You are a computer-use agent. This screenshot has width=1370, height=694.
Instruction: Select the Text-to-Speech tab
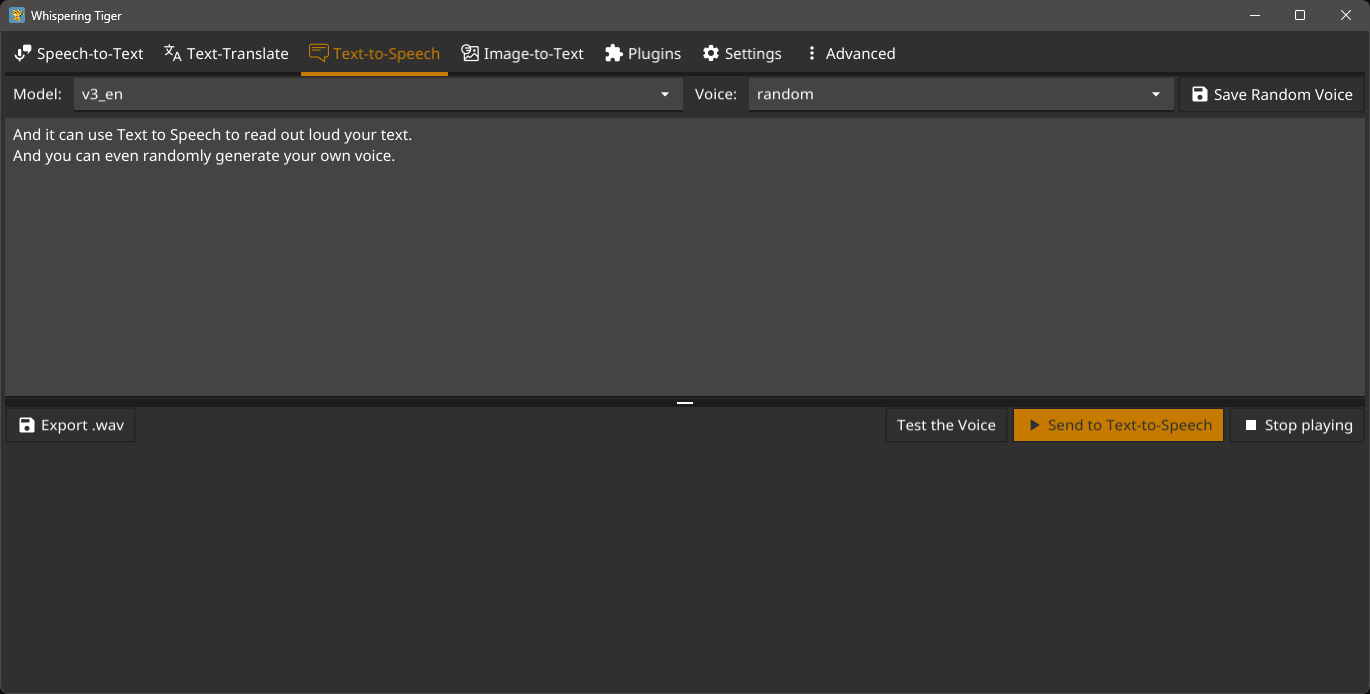[374, 54]
